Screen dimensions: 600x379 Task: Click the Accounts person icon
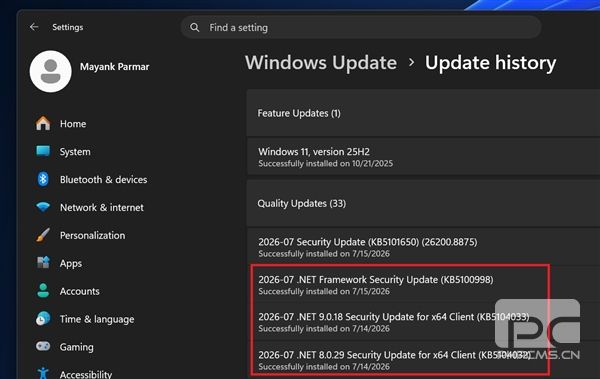[43, 291]
